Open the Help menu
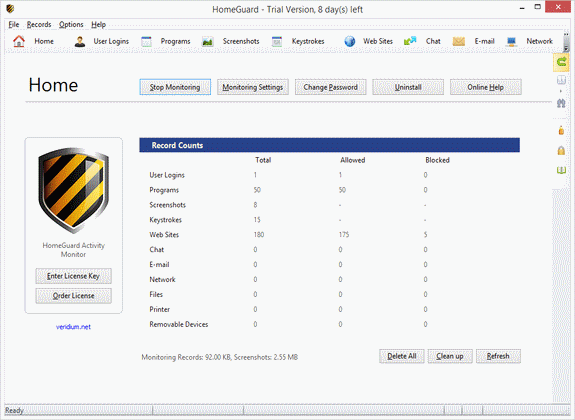The width and height of the screenshot is (575, 420). coord(98,25)
